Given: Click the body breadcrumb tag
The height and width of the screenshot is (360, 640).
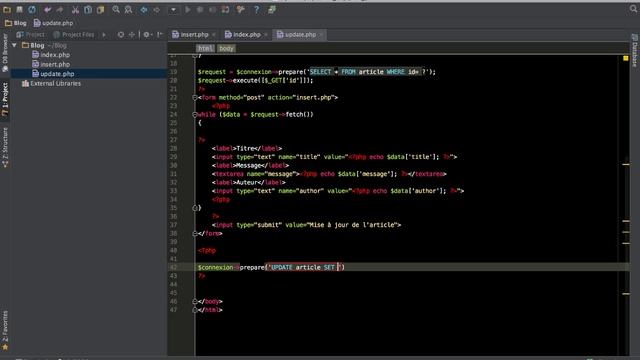Looking at the screenshot, I should [x=226, y=48].
